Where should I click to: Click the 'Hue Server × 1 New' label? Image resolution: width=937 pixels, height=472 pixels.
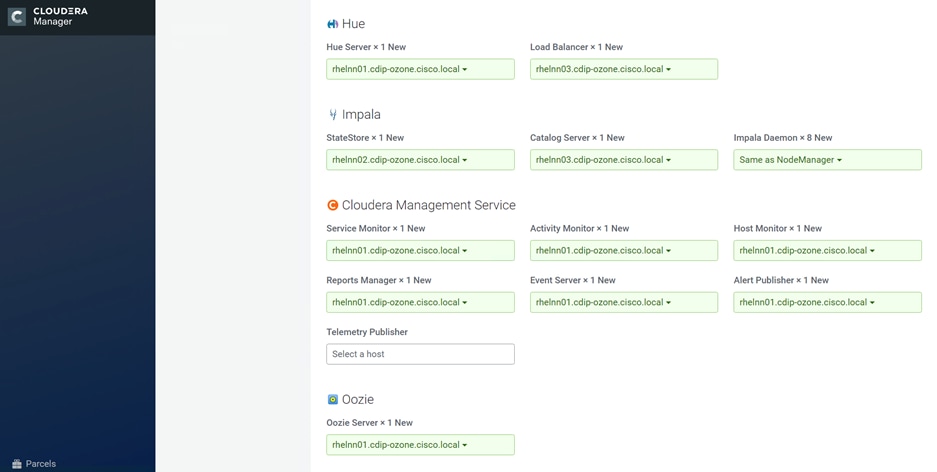tap(366, 47)
